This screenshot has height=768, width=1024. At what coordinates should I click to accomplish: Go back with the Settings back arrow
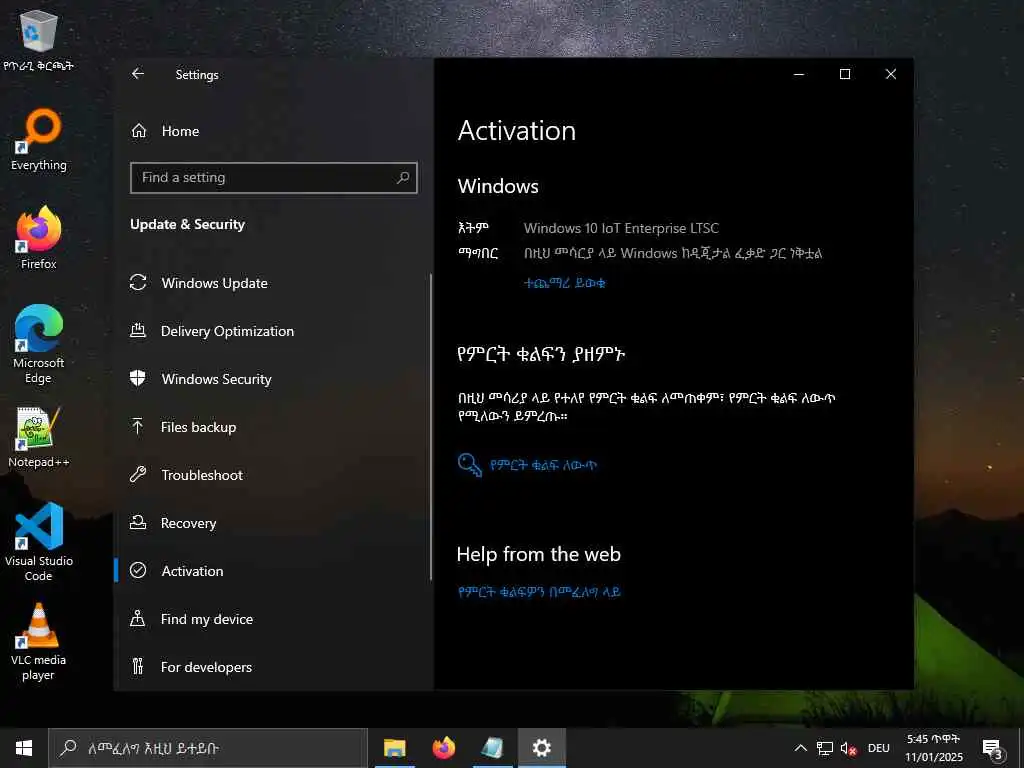pyautogui.click(x=138, y=74)
